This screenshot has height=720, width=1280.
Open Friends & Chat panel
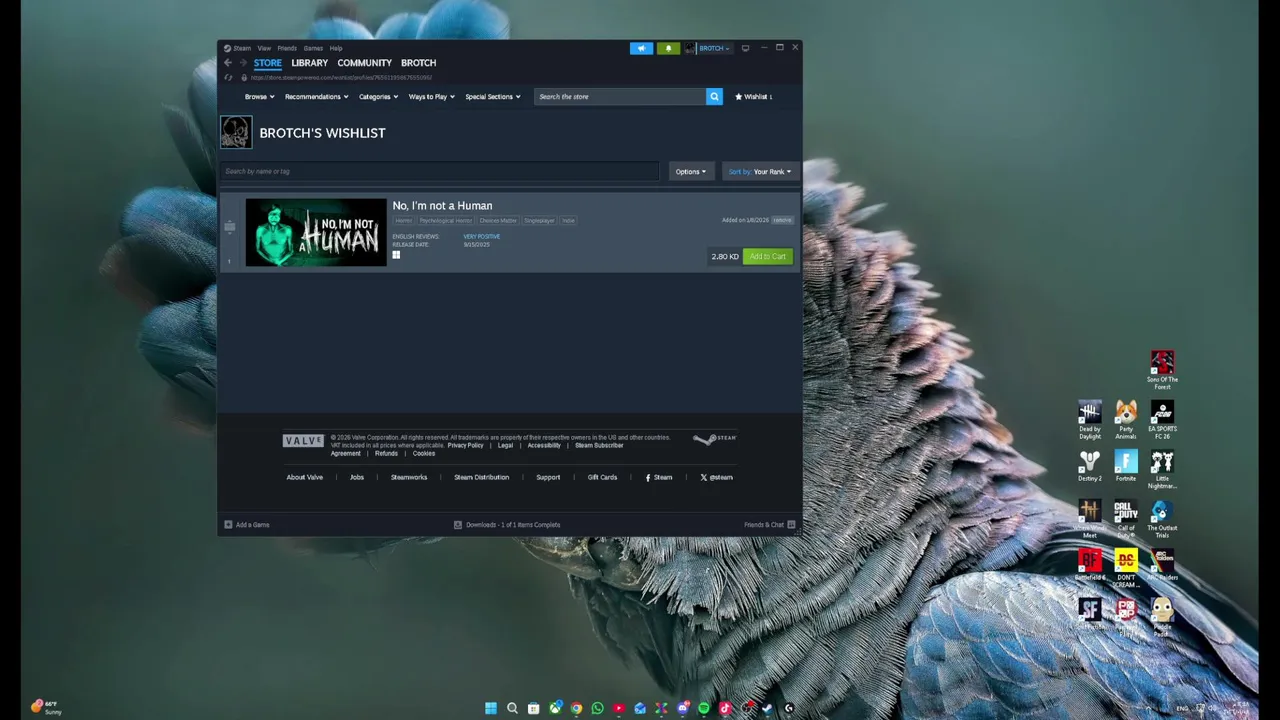(769, 525)
